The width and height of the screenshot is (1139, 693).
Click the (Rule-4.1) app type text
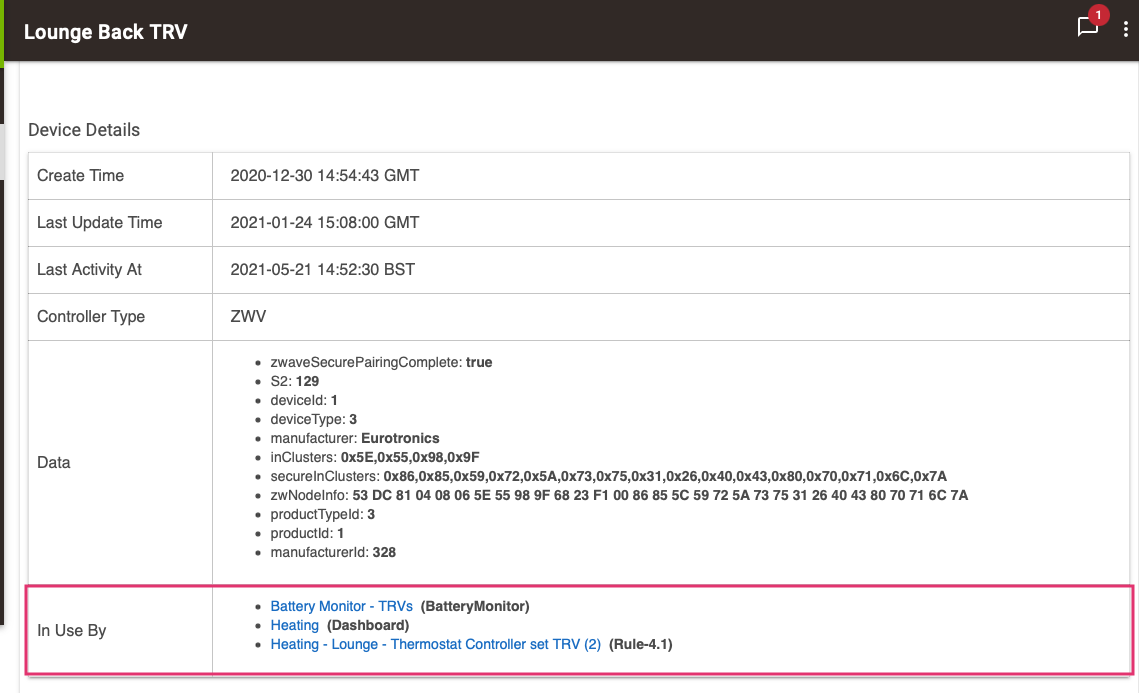click(641, 644)
